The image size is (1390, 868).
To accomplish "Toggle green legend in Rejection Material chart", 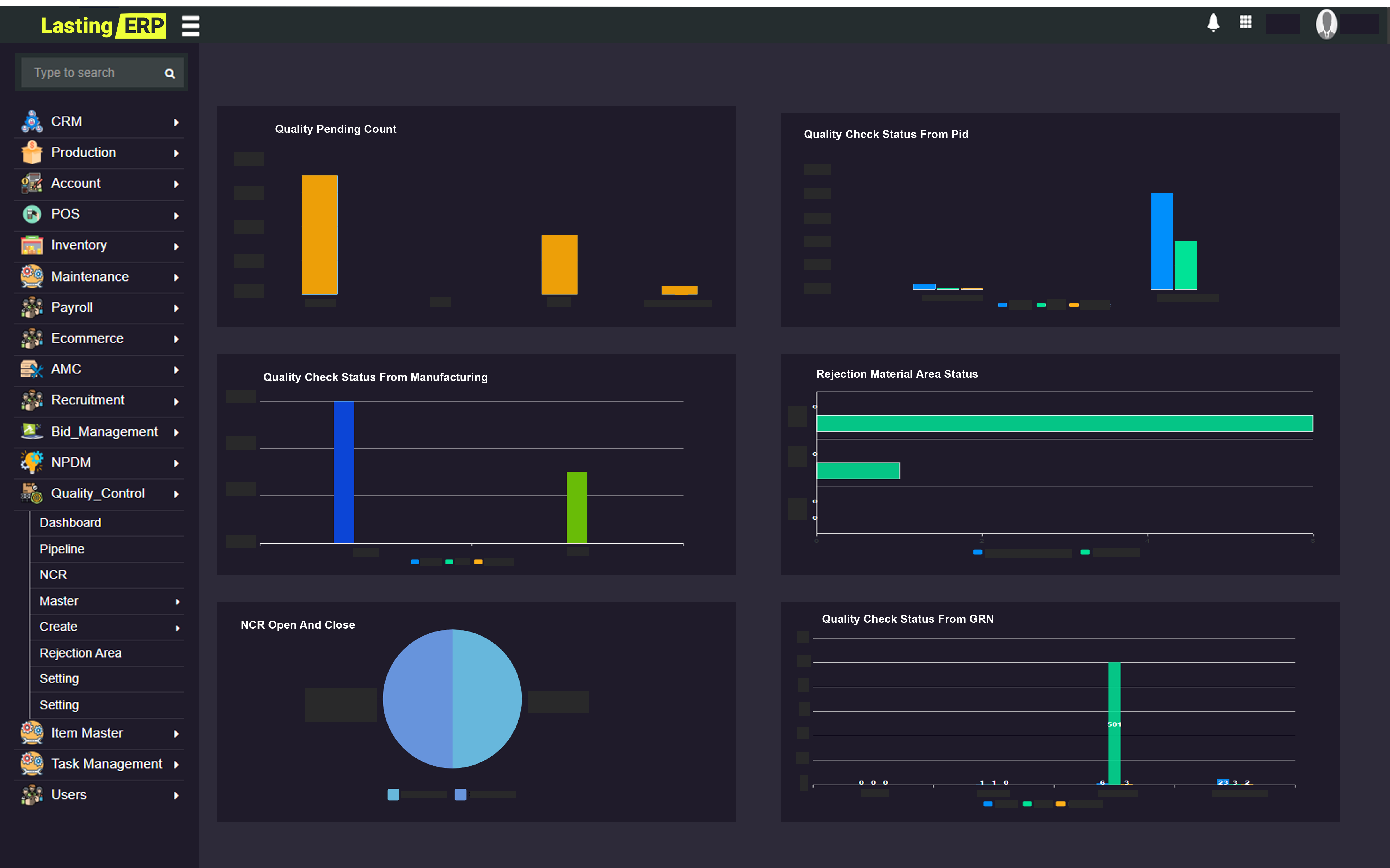I will (1085, 552).
